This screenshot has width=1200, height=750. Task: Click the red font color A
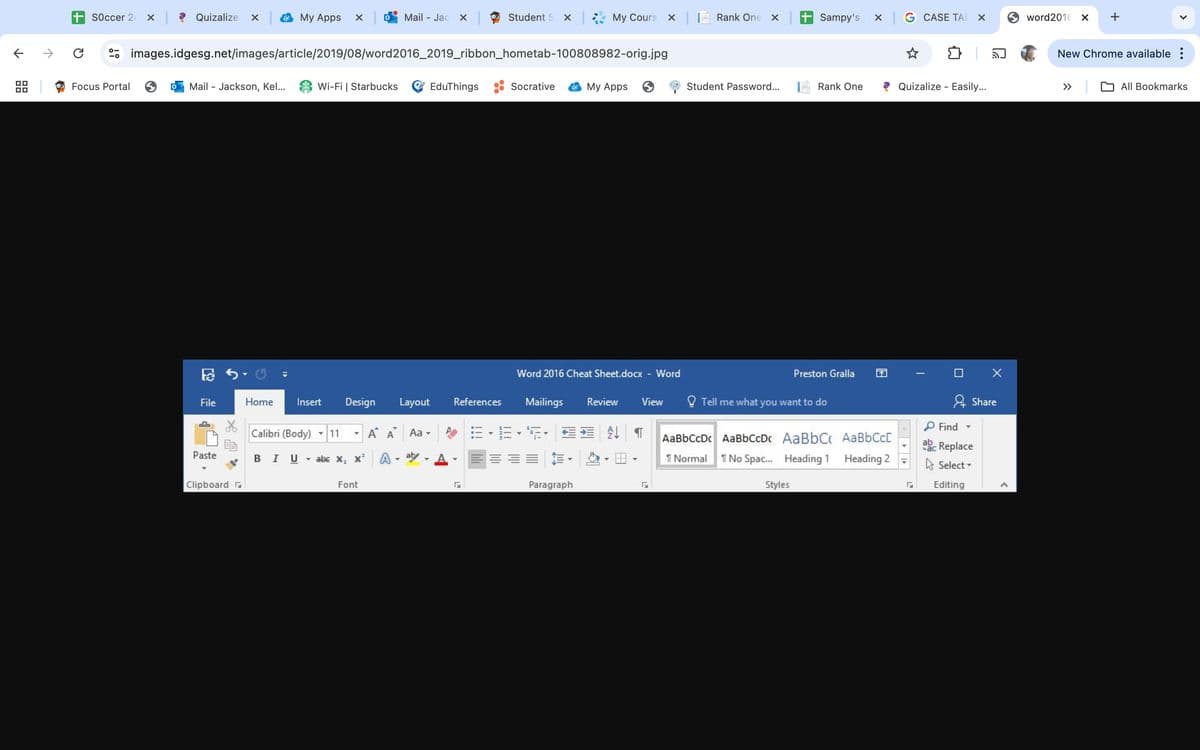(441, 459)
